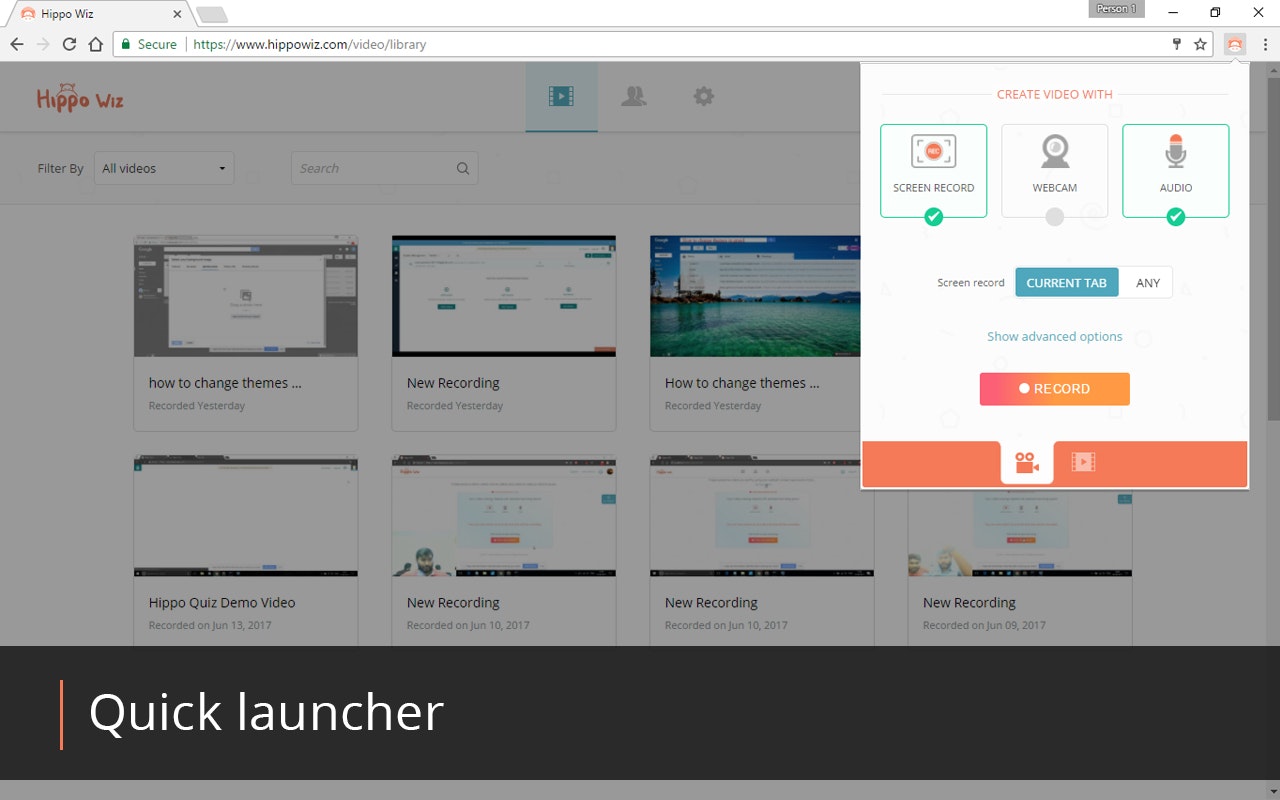
Task: Click 'Recorded on Jun 13, 2017' text
Action: coord(210,625)
